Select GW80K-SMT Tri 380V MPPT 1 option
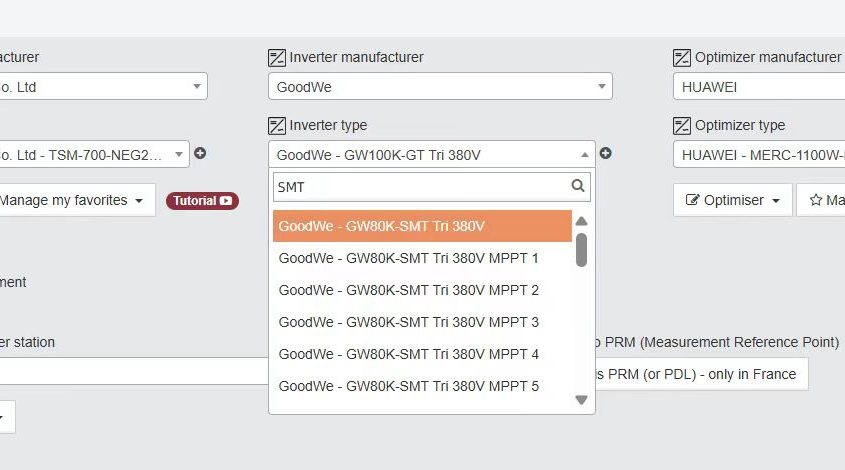 (422, 258)
